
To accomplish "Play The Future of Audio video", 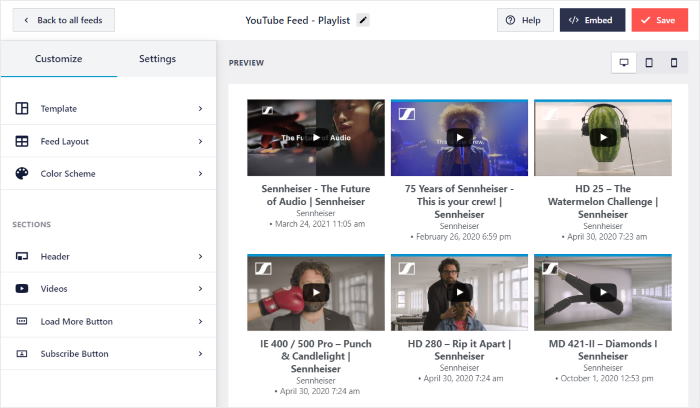I will click(316, 137).
